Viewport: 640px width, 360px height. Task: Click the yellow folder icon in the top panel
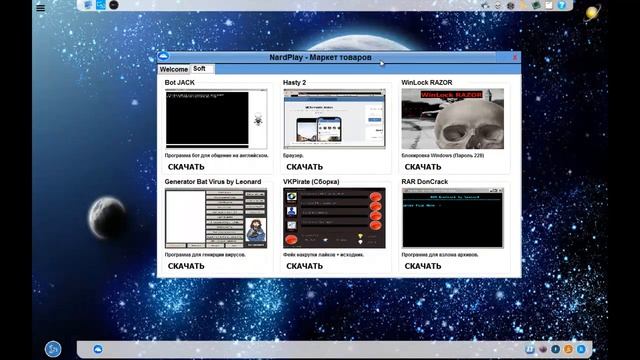click(x=524, y=5)
